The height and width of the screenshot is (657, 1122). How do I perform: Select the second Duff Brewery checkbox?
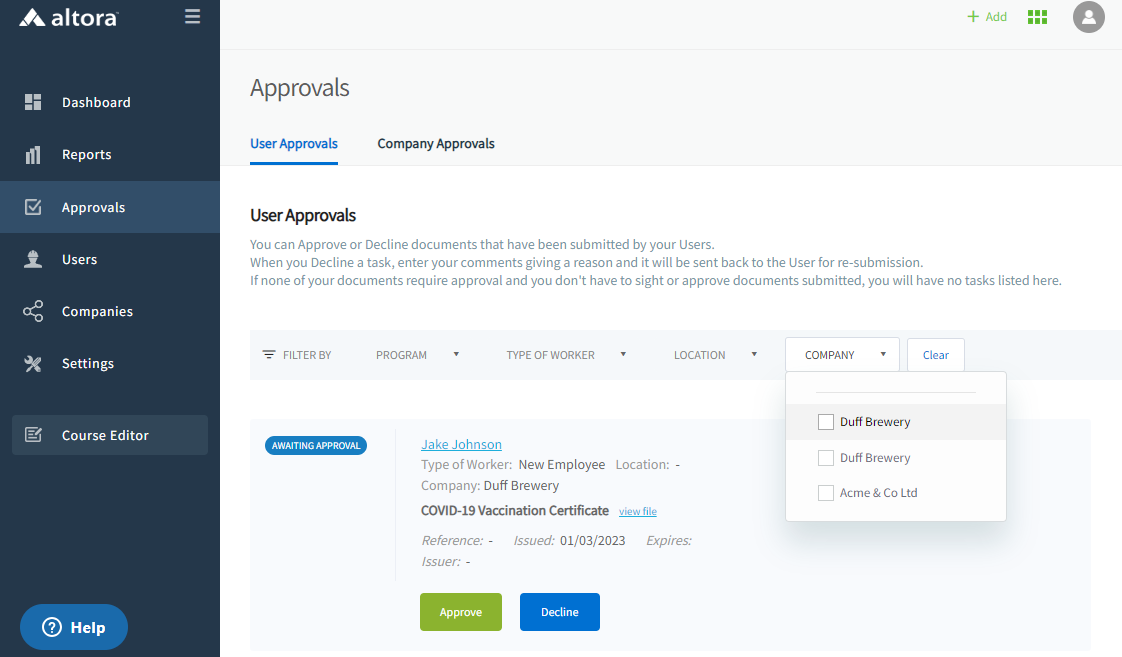coord(826,458)
